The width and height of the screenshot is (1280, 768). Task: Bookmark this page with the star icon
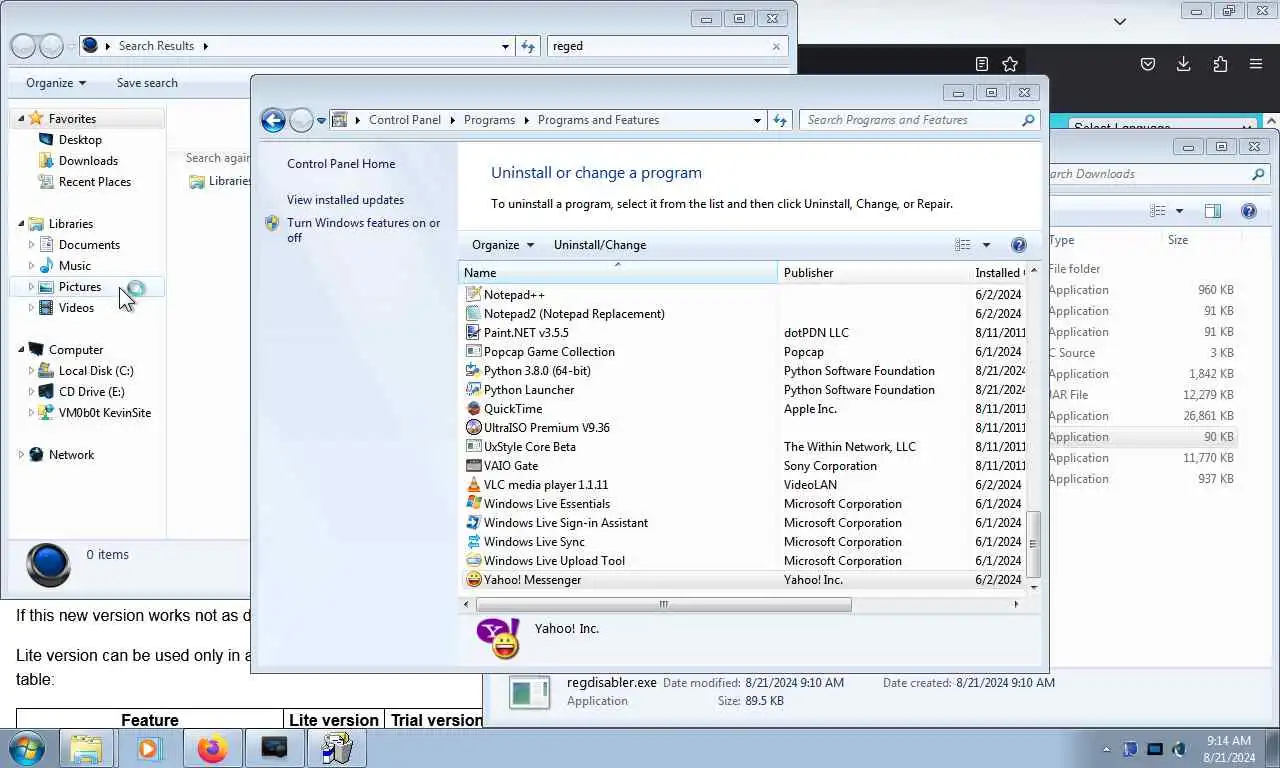1010,64
